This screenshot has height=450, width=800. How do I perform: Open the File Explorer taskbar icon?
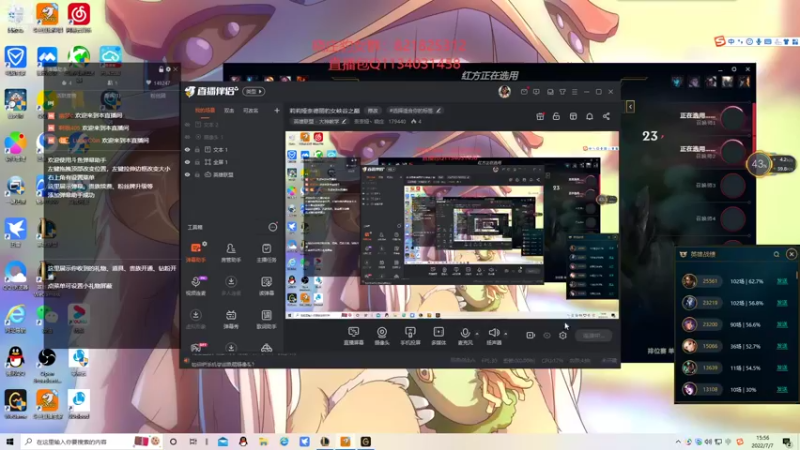[263, 441]
